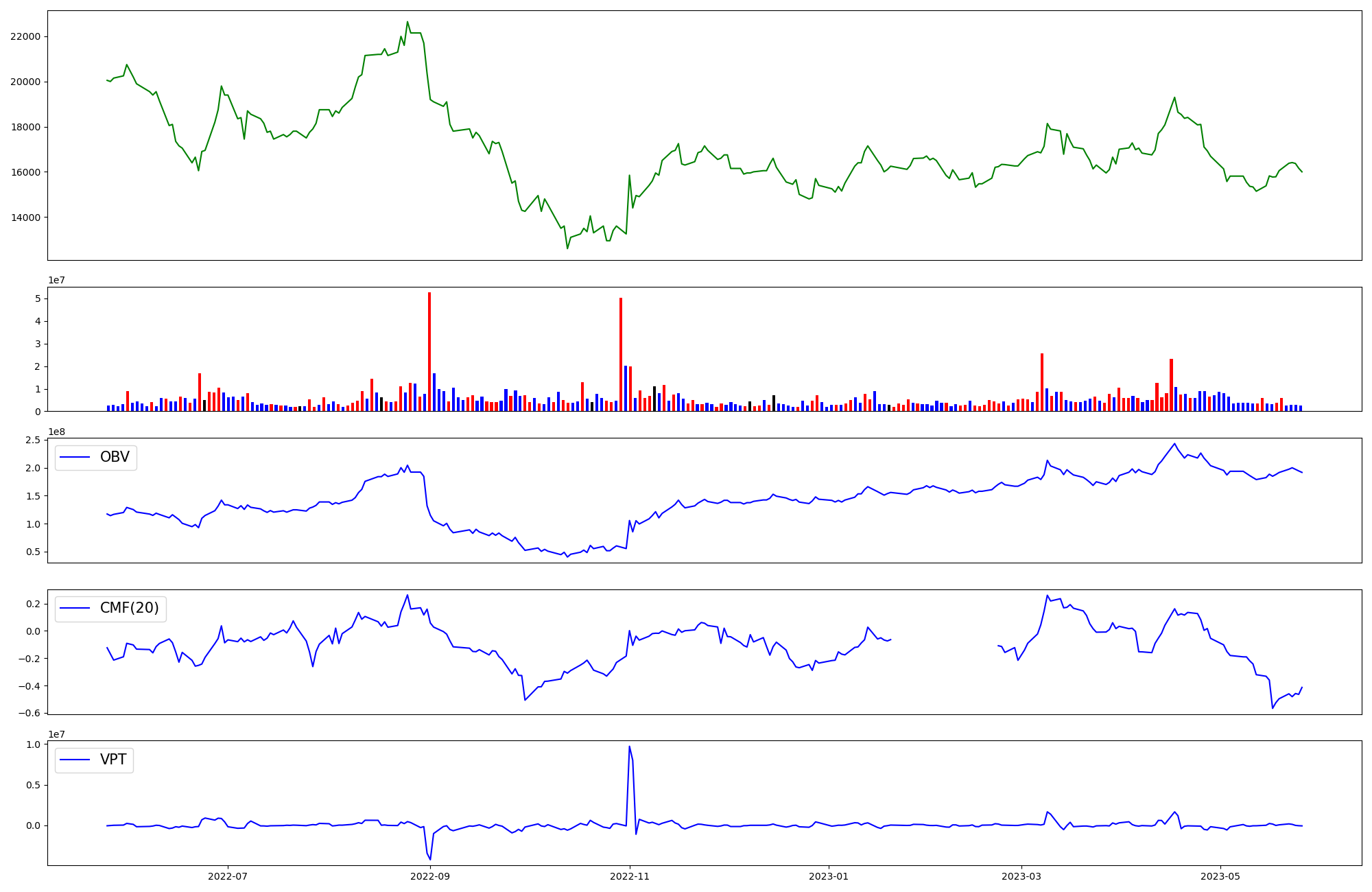
Task: Click the 2023-01 x-axis date label
Action: click(829, 876)
